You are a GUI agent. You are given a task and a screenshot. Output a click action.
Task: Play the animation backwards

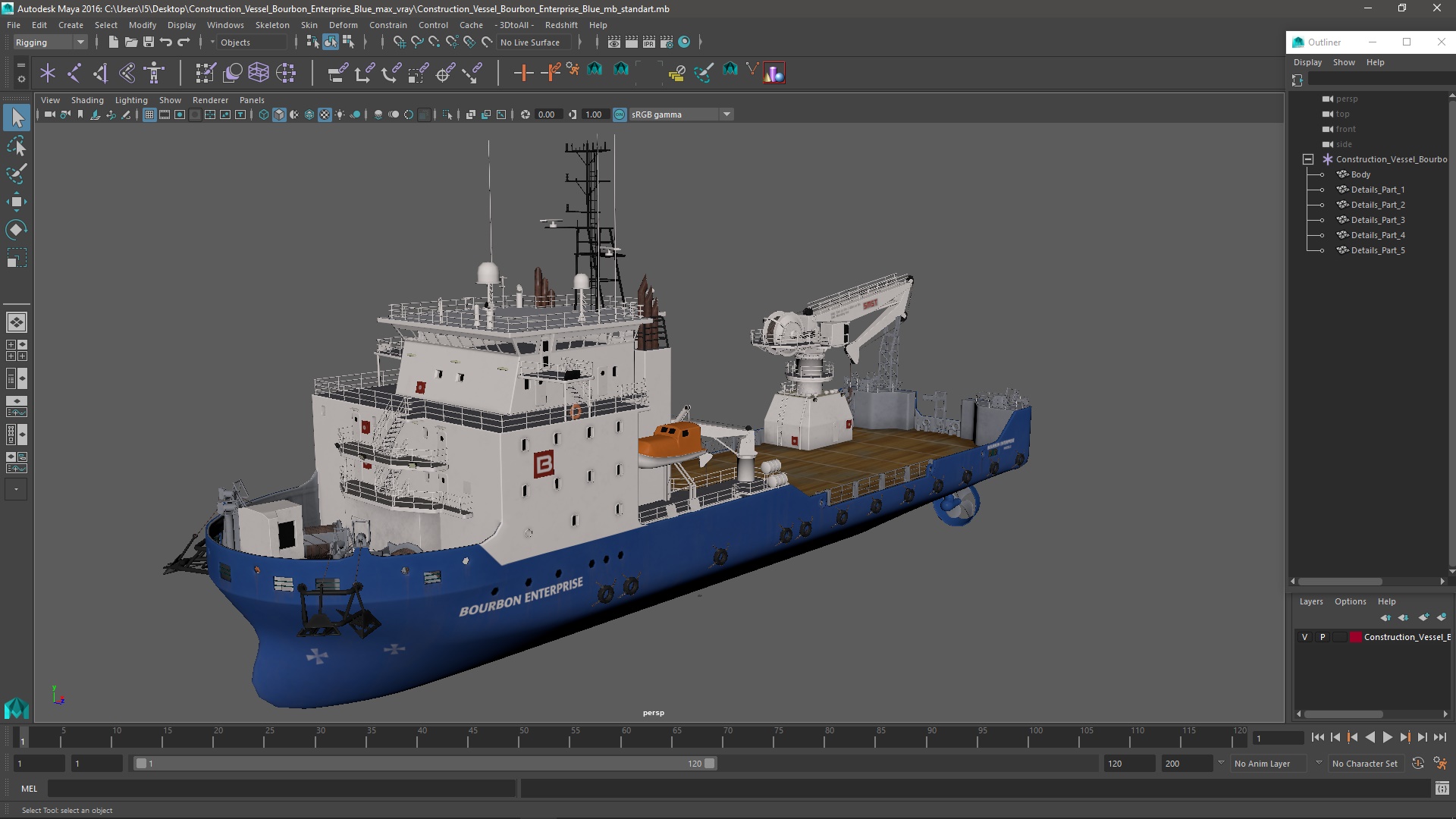[x=1370, y=737]
